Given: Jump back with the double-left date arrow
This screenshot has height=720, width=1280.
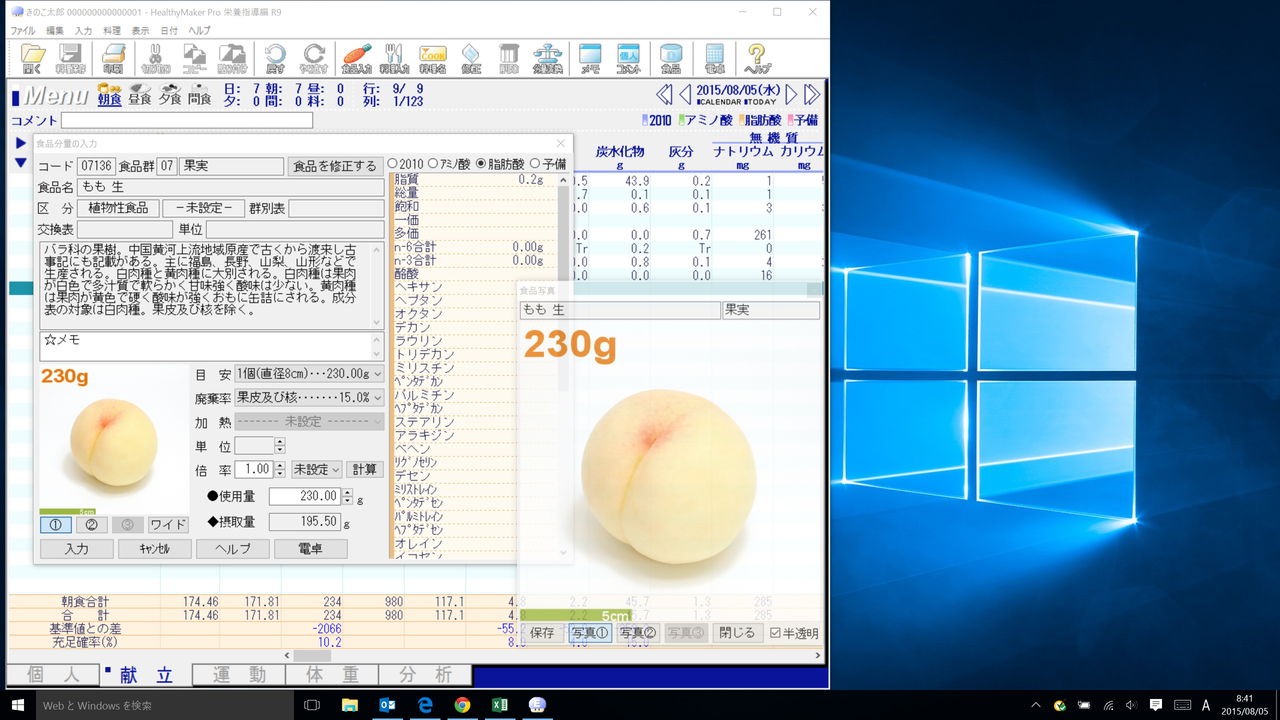Looking at the screenshot, I should pyautogui.click(x=664, y=95).
